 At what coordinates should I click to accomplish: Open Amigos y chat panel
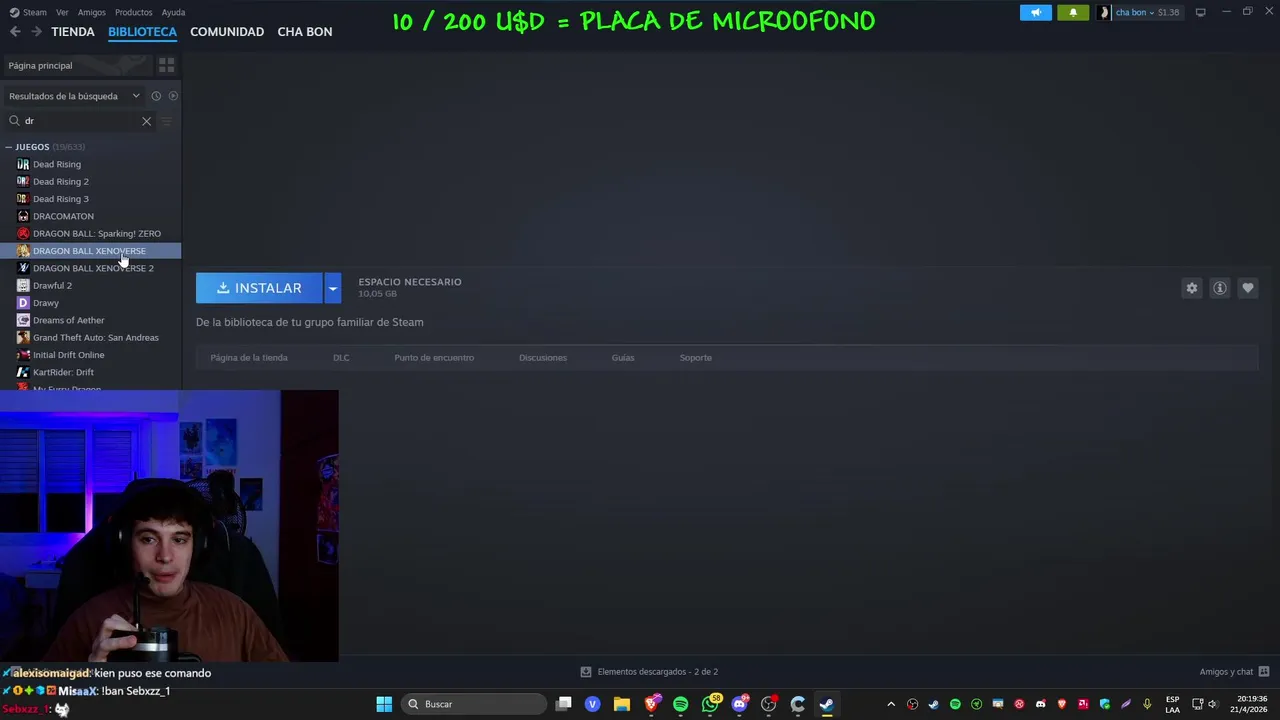pos(1234,672)
